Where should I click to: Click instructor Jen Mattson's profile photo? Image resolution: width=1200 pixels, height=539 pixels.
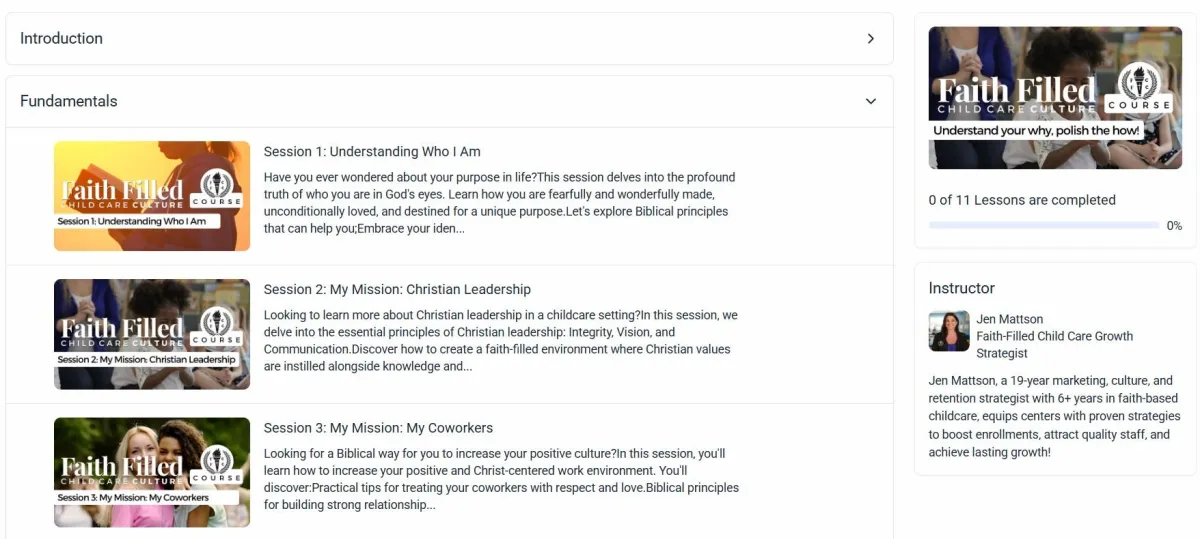[x=949, y=332]
